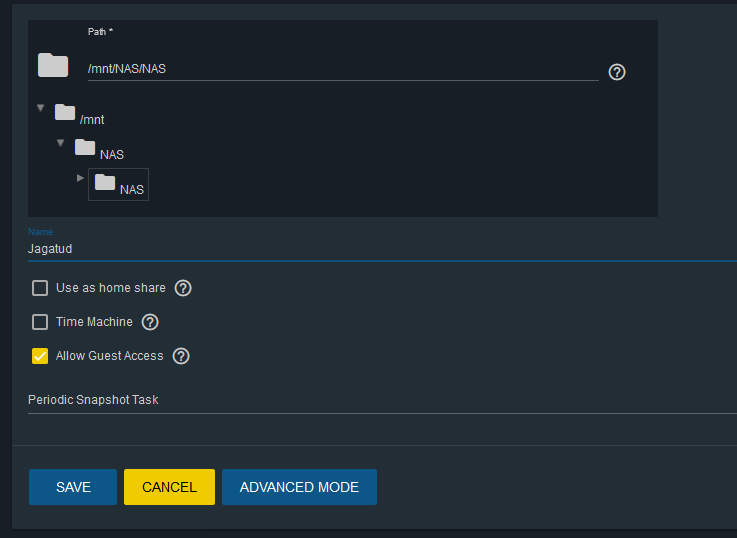This screenshot has height=538, width=737.
Task: Click into the Name field with Jagatud
Action: [382, 249]
